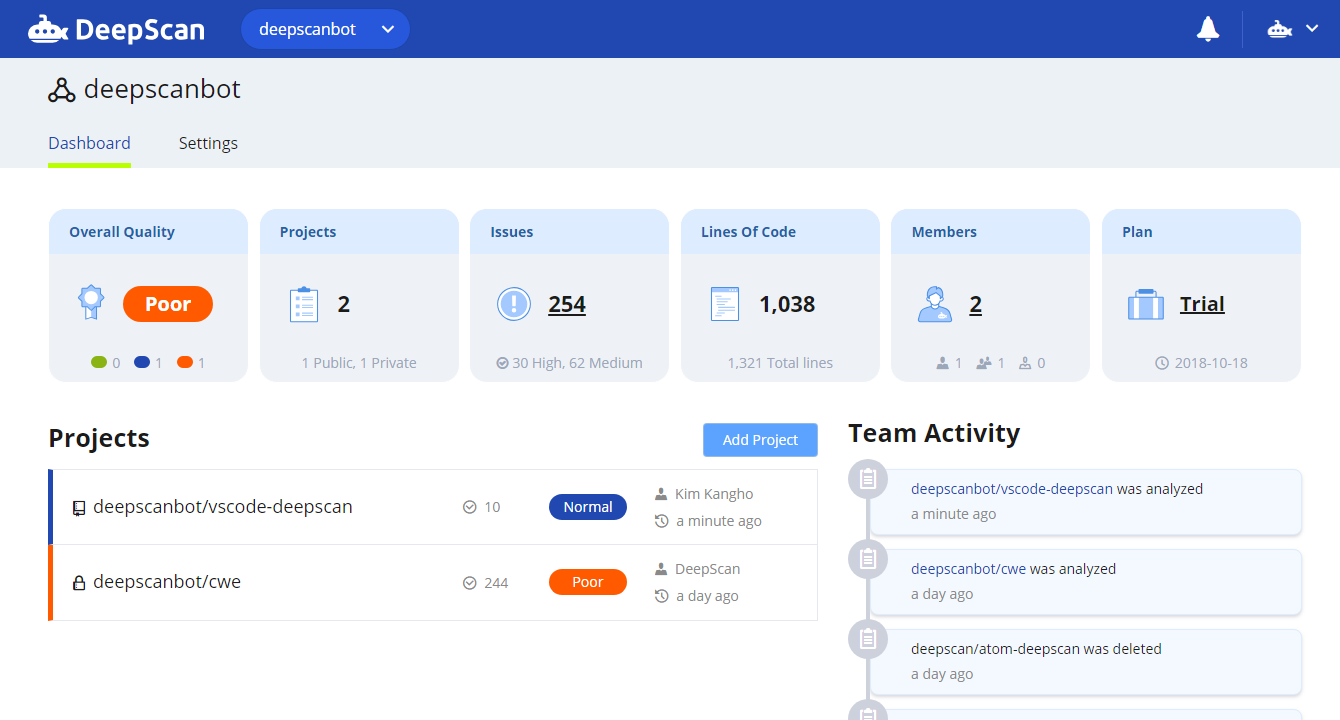Click the Add Project button

pos(760,440)
